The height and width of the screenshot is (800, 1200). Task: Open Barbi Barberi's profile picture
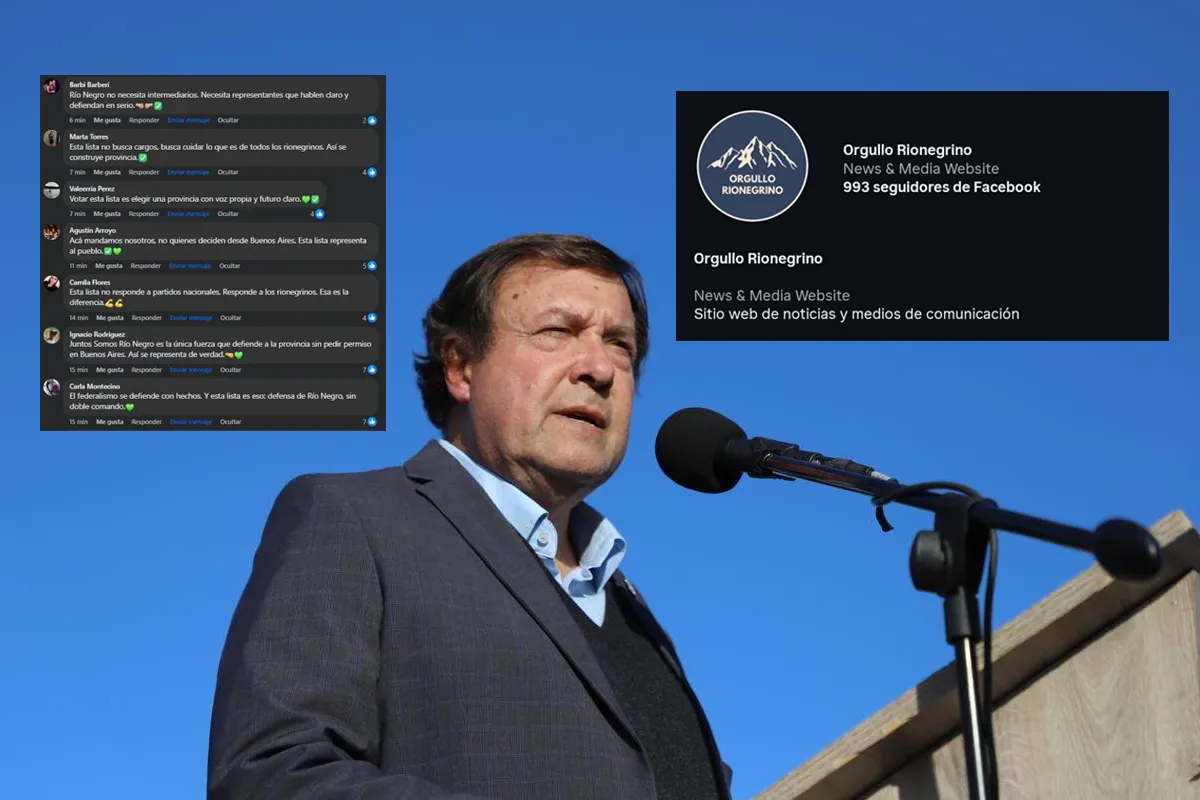tap(51, 86)
